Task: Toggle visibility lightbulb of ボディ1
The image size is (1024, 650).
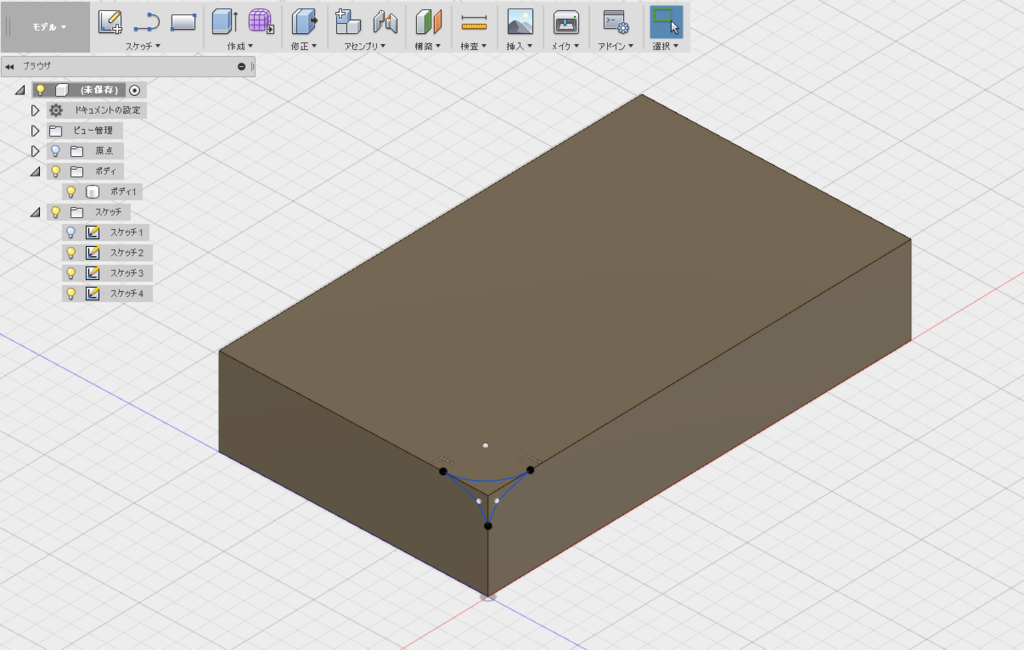Action: tap(72, 192)
